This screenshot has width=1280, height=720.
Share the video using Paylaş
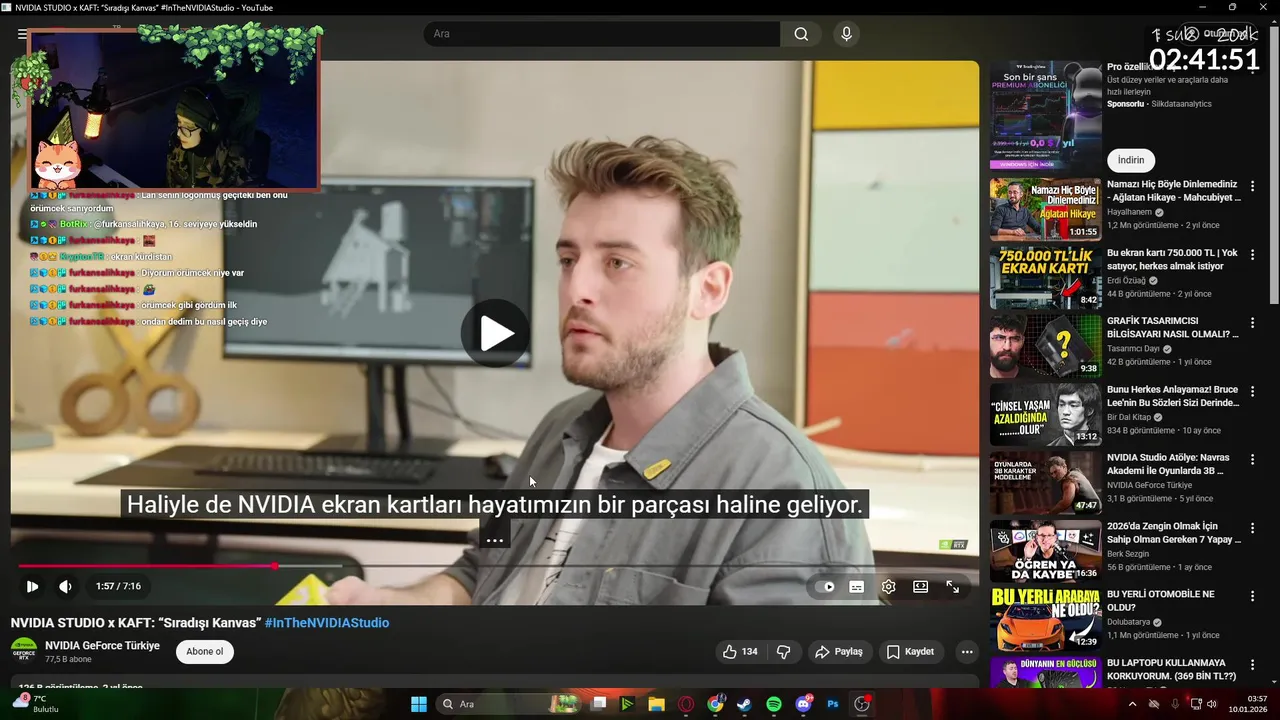pyautogui.click(x=839, y=651)
